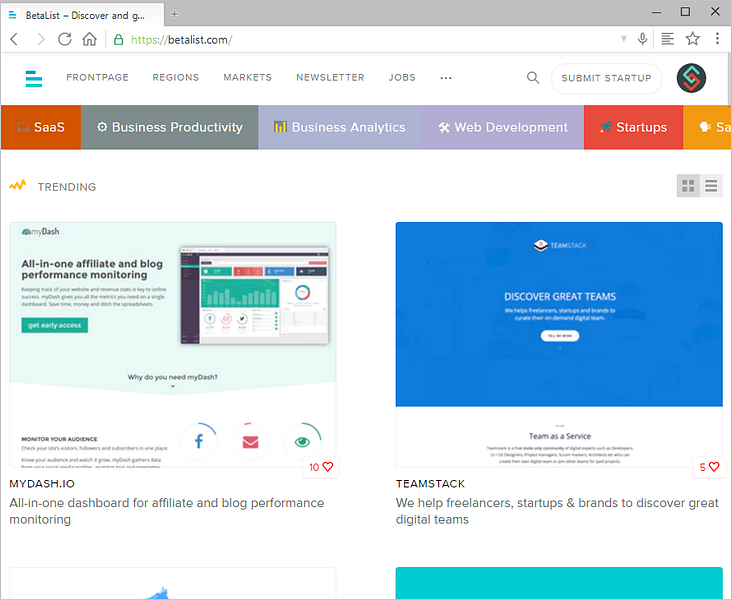
Task: Open the Teamstack screenshot thumbnail
Action: pos(559,345)
